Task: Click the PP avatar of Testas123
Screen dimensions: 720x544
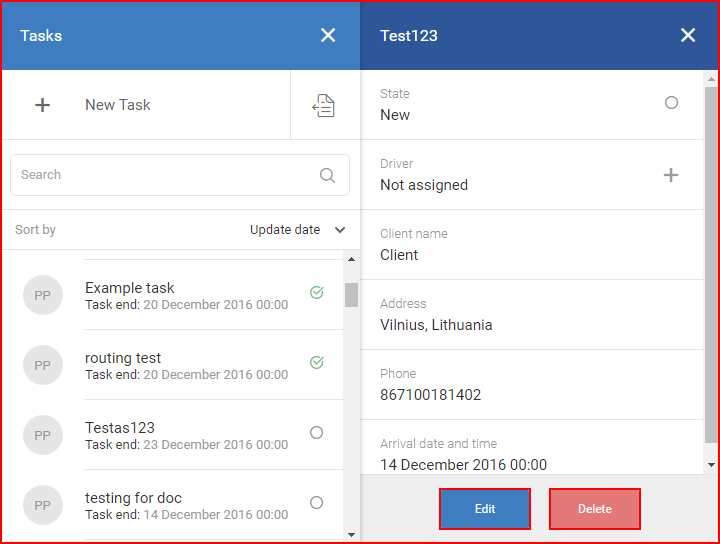Action: coord(43,435)
